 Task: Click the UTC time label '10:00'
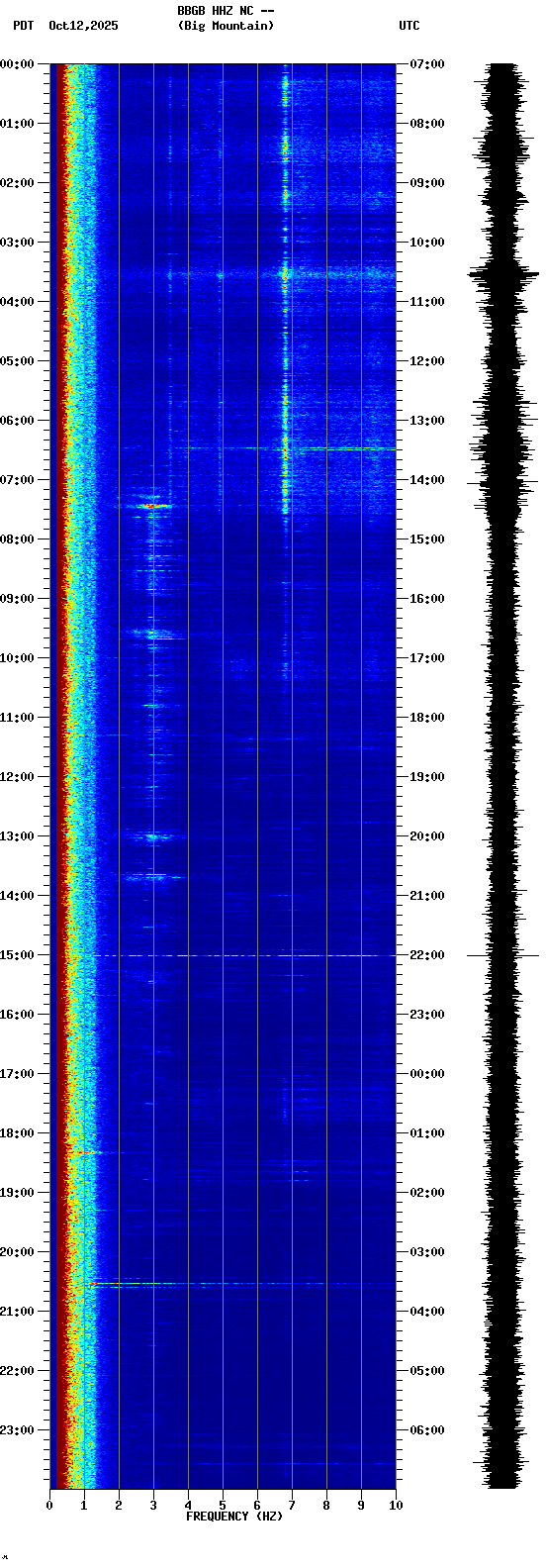(x=427, y=243)
